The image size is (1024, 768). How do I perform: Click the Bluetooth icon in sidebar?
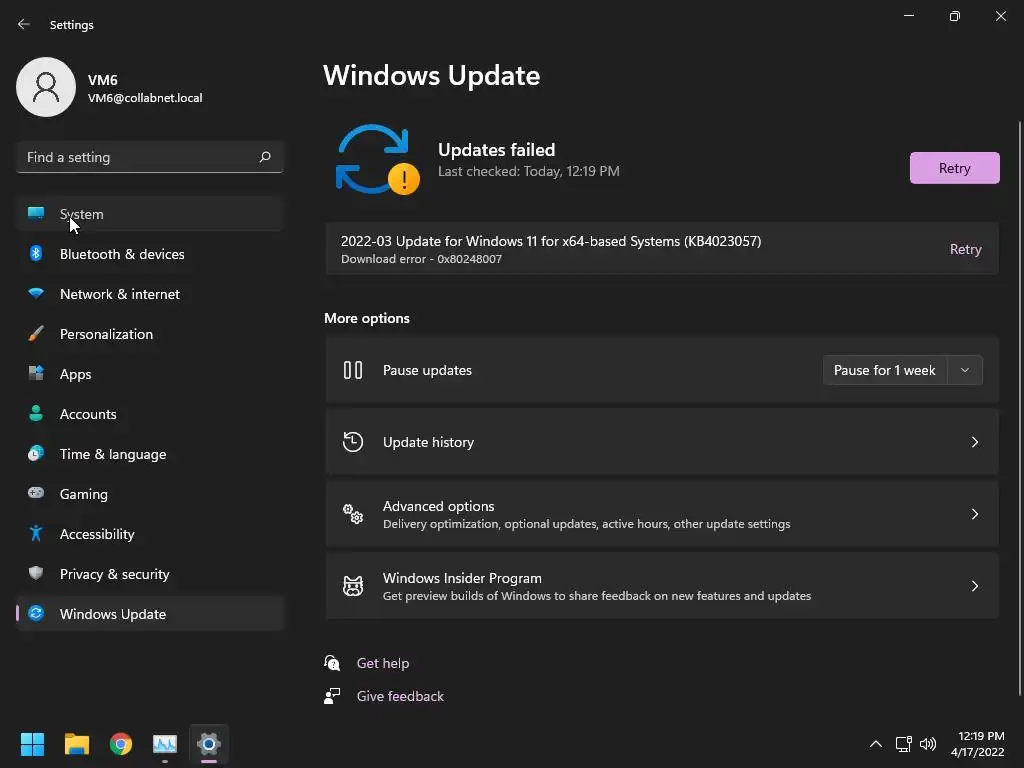pos(36,253)
